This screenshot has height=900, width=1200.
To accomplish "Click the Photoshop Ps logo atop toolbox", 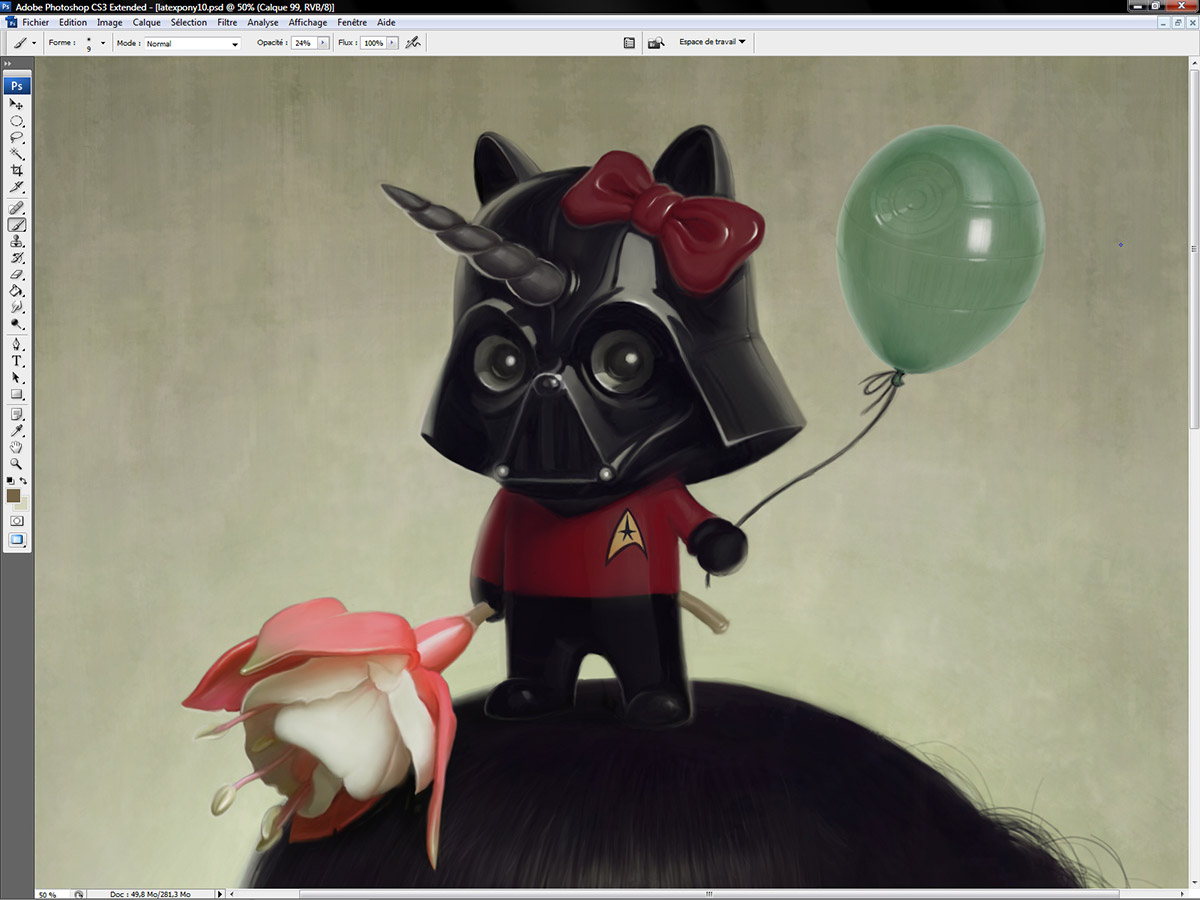I will [x=17, y=86].
